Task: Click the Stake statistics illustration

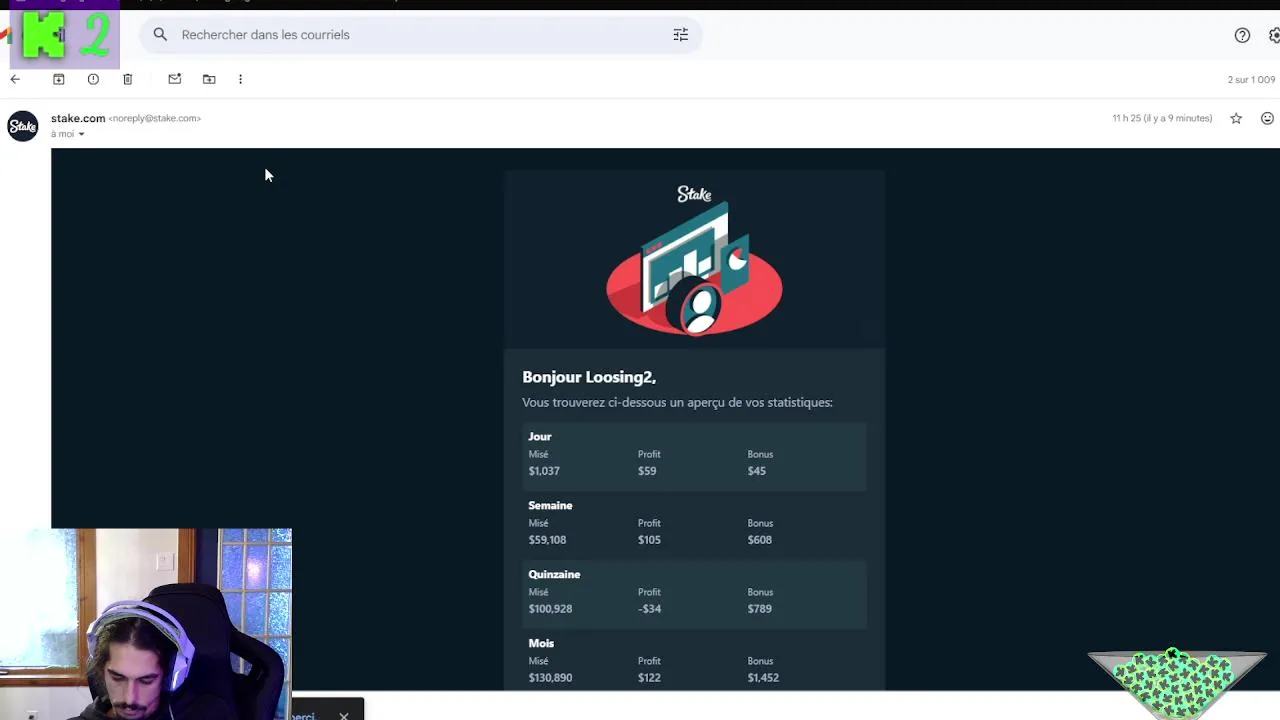Action: pyautogui.click(x=694, y=269)
